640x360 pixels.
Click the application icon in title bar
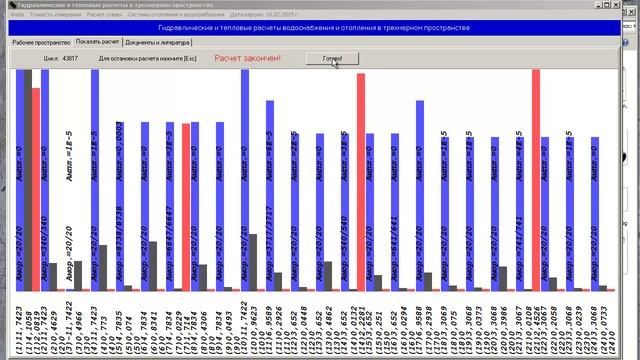(x=13, y=5)
